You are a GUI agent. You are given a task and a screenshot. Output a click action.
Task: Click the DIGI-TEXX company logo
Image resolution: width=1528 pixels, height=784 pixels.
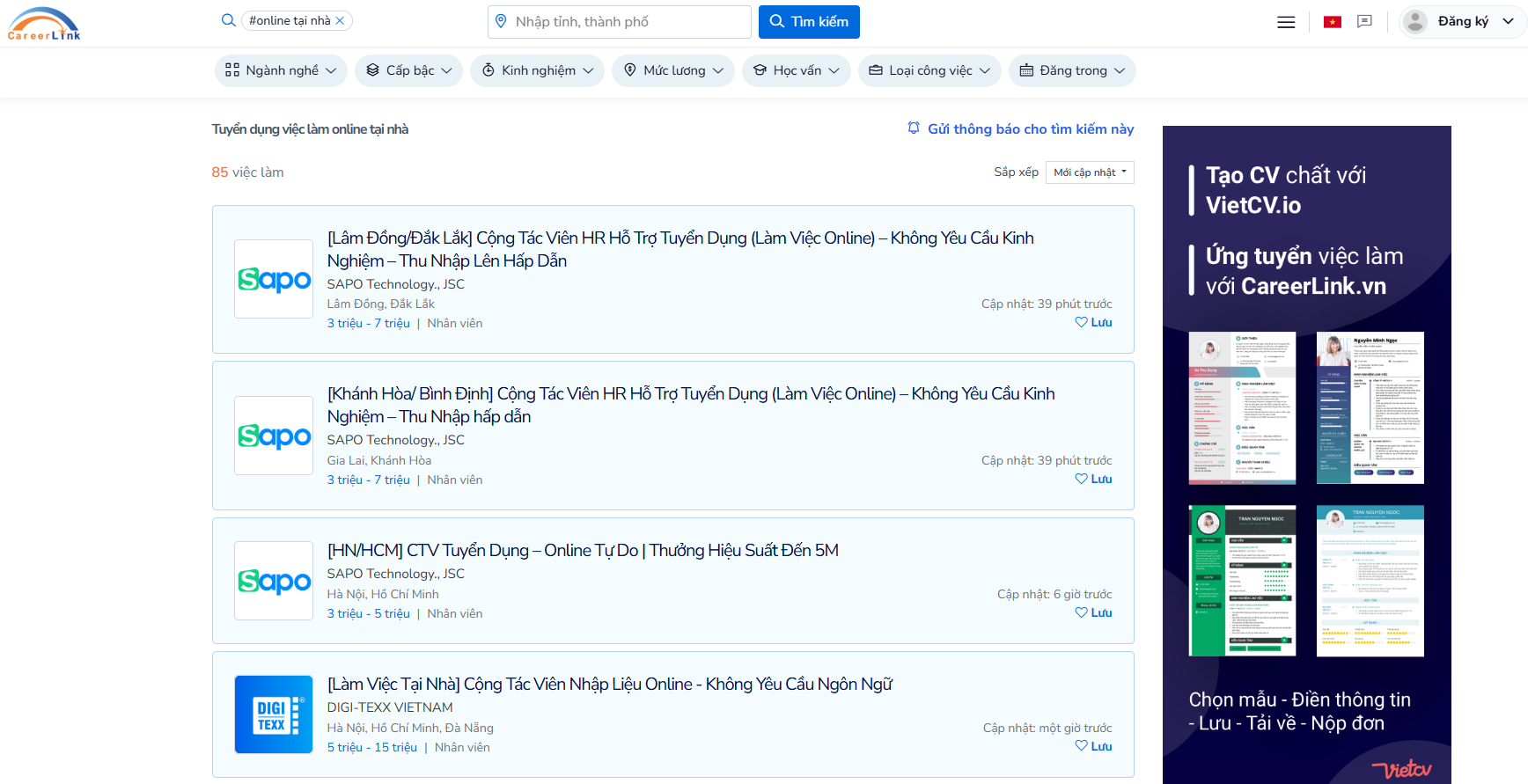click(274, 714)
